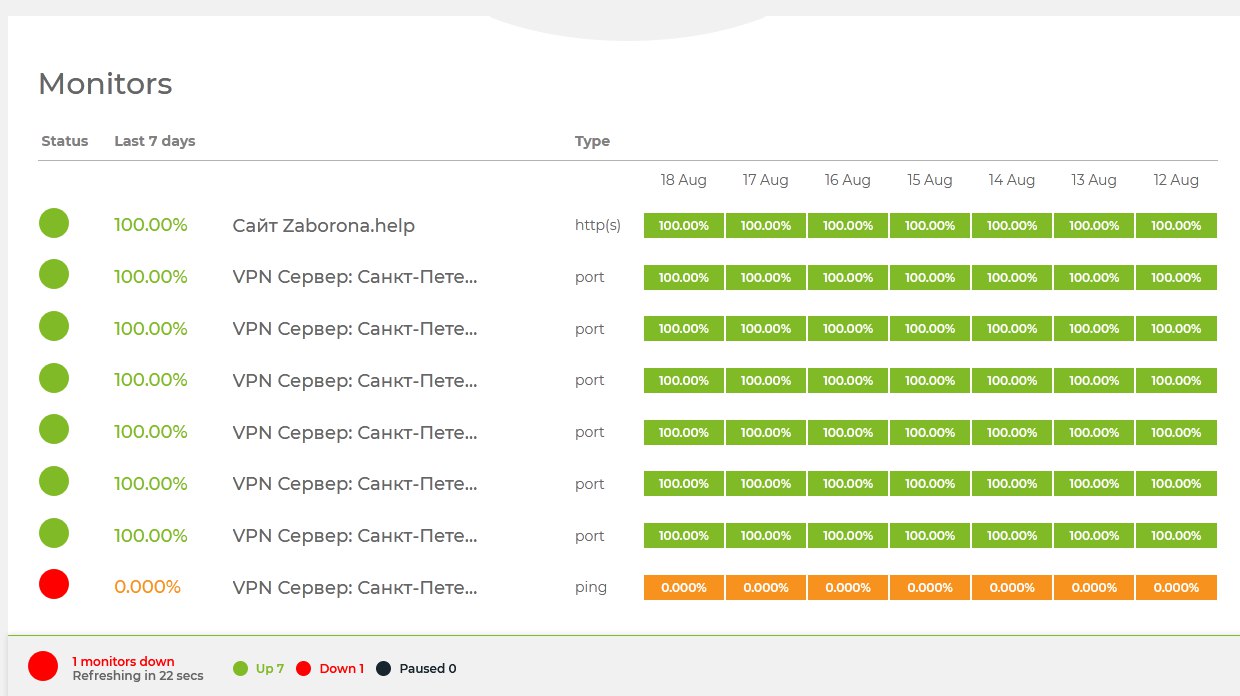Click Zaborona.help 17 Aug uptime bar
The width and height of the screenshot is (1240, 696).
tap(766, 225)
